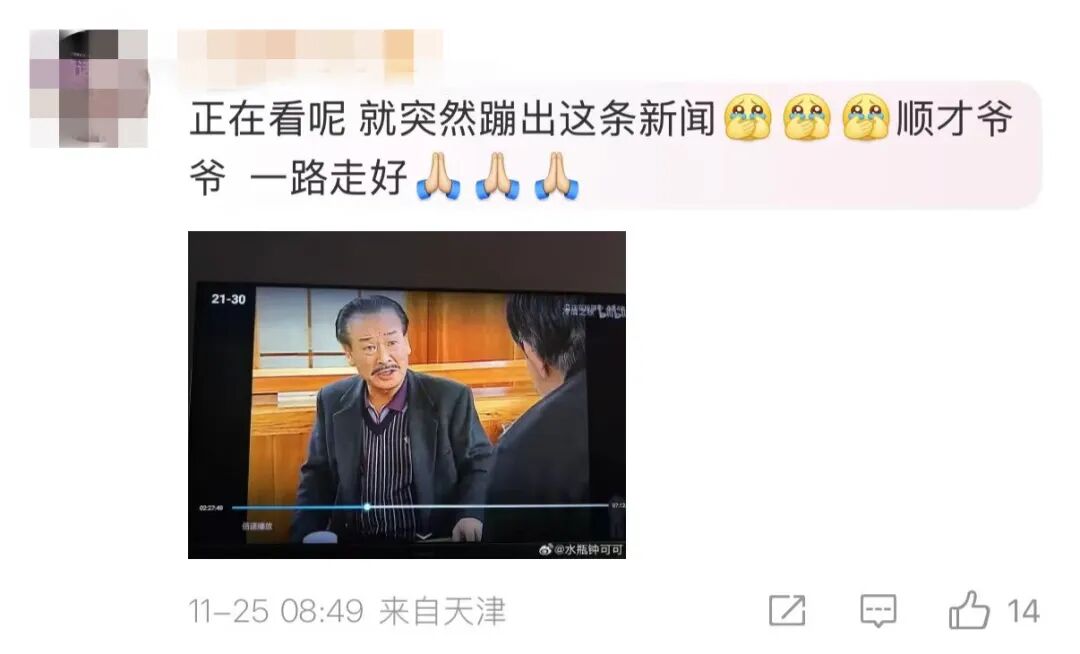Image resolution: width=1080 pixels, height=654 pixels.
Task: Click the last praying hands emoji
Action: (557, 177)
